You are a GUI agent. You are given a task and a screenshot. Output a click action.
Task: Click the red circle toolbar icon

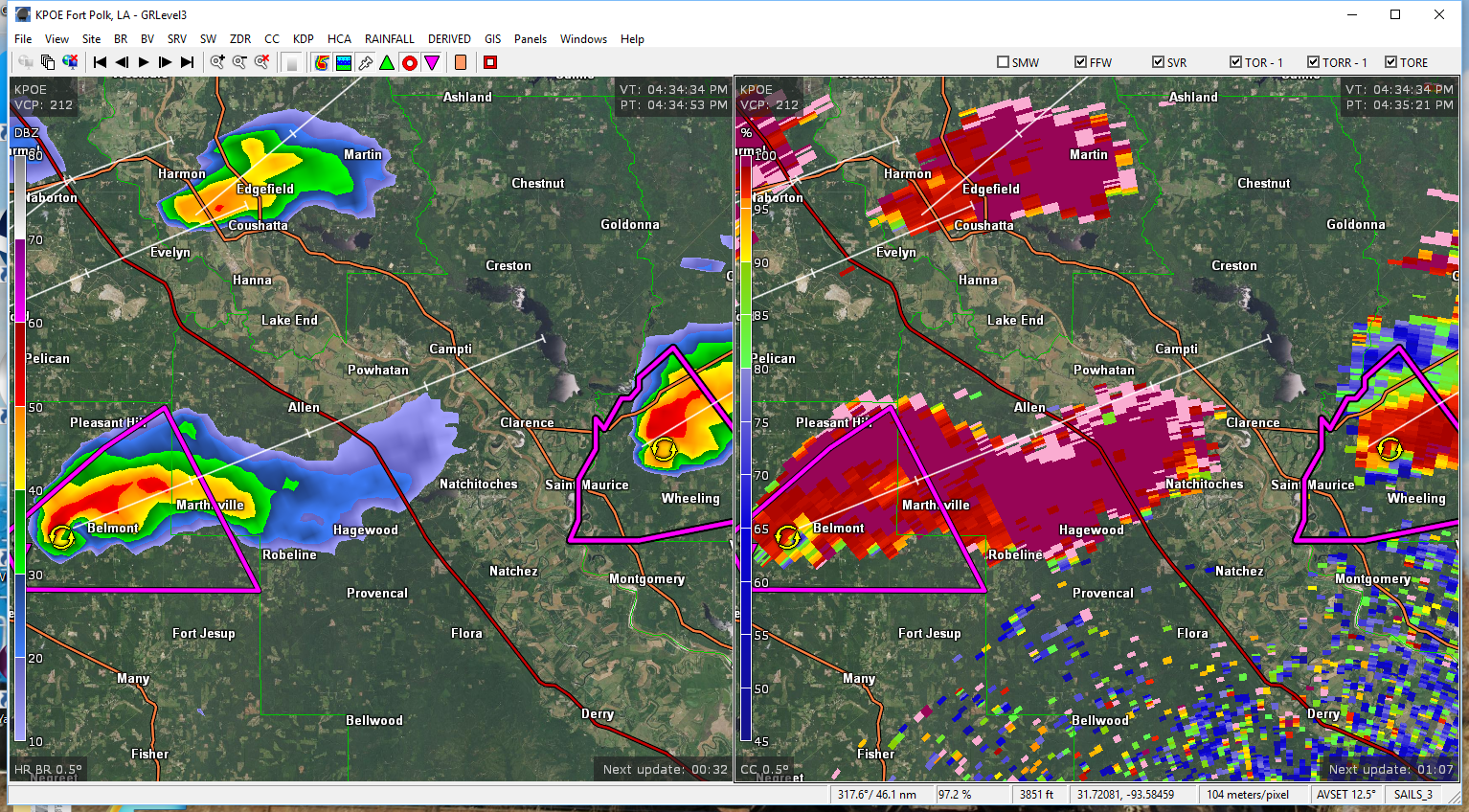coord(410,62)
